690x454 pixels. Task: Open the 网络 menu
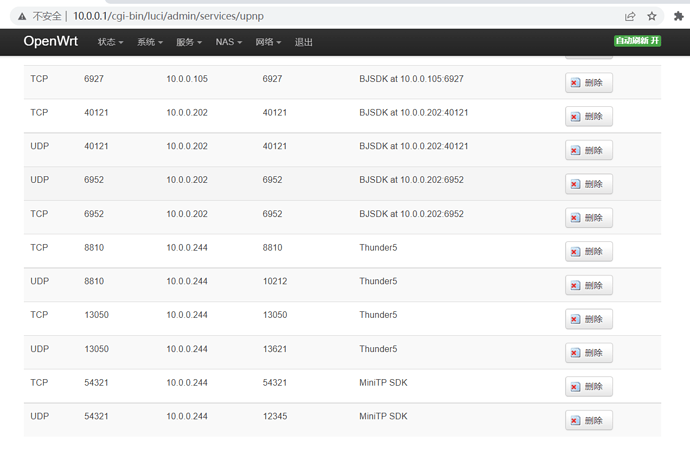point(268,42)
